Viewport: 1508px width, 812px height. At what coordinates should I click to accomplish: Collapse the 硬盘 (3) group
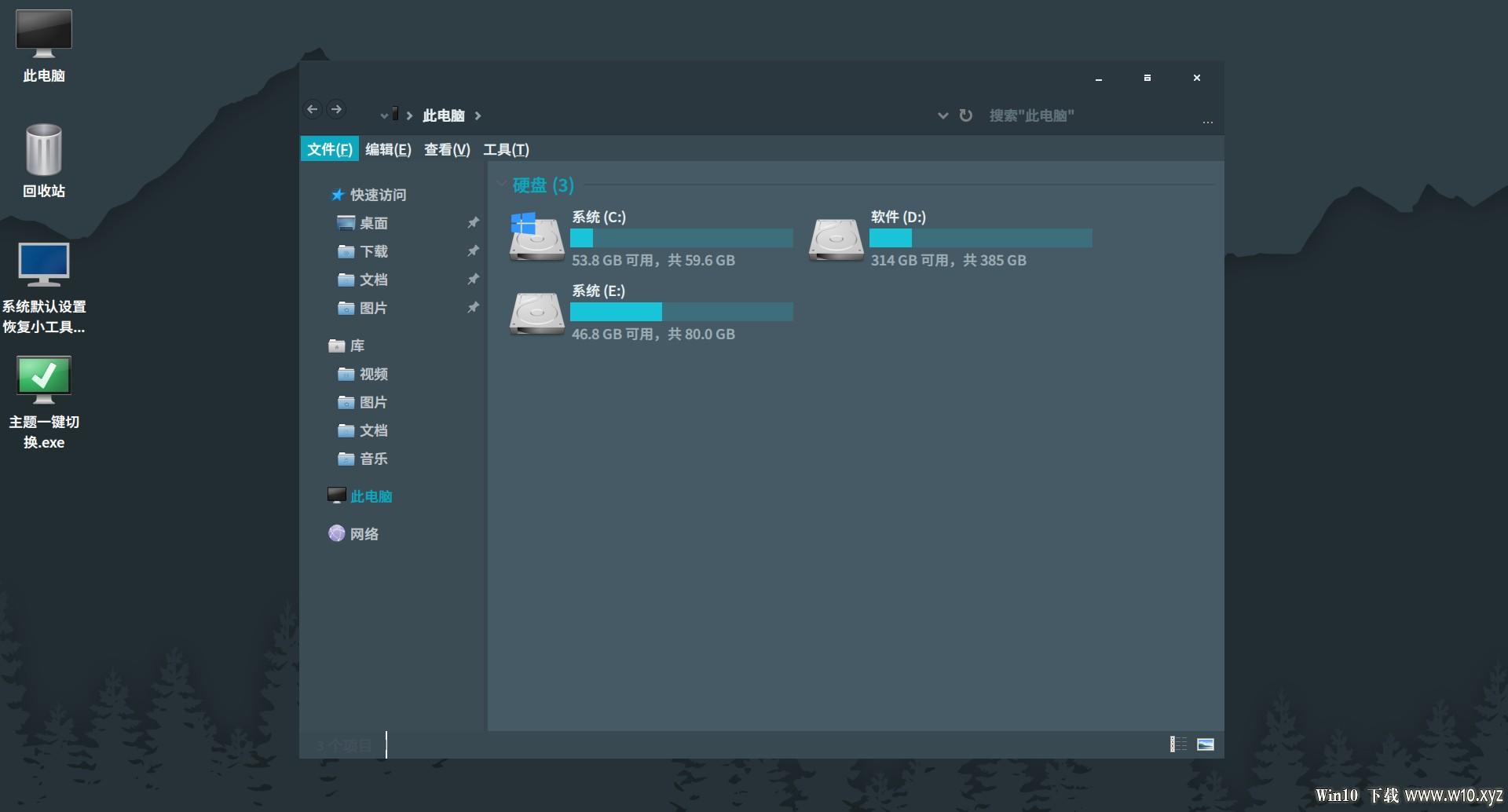tap(502, 185)
